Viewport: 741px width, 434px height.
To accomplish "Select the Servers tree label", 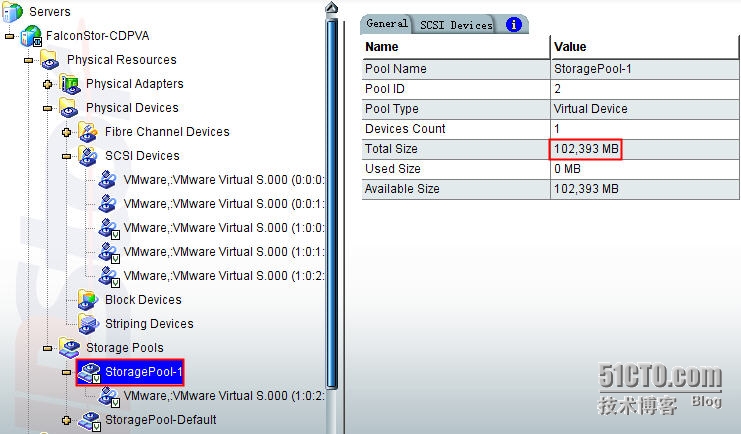I will pyautogui.click(x=50, y=12).
